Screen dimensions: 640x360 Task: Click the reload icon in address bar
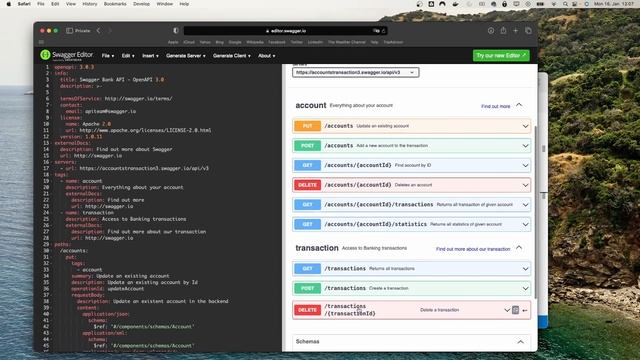click(383, 31)
